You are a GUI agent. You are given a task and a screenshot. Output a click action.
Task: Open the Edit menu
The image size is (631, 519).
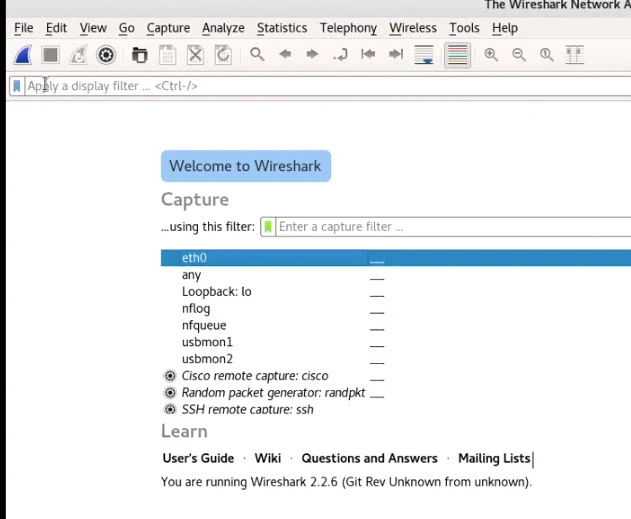tap(56, 28)
